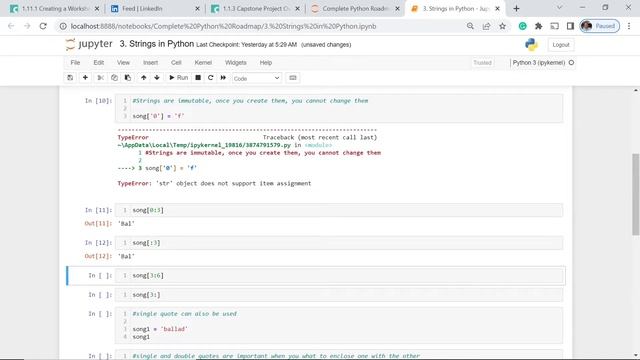Open the Extensions puzzle icon
This screenshot has width=640, height=360.
[x=538, y=26]
